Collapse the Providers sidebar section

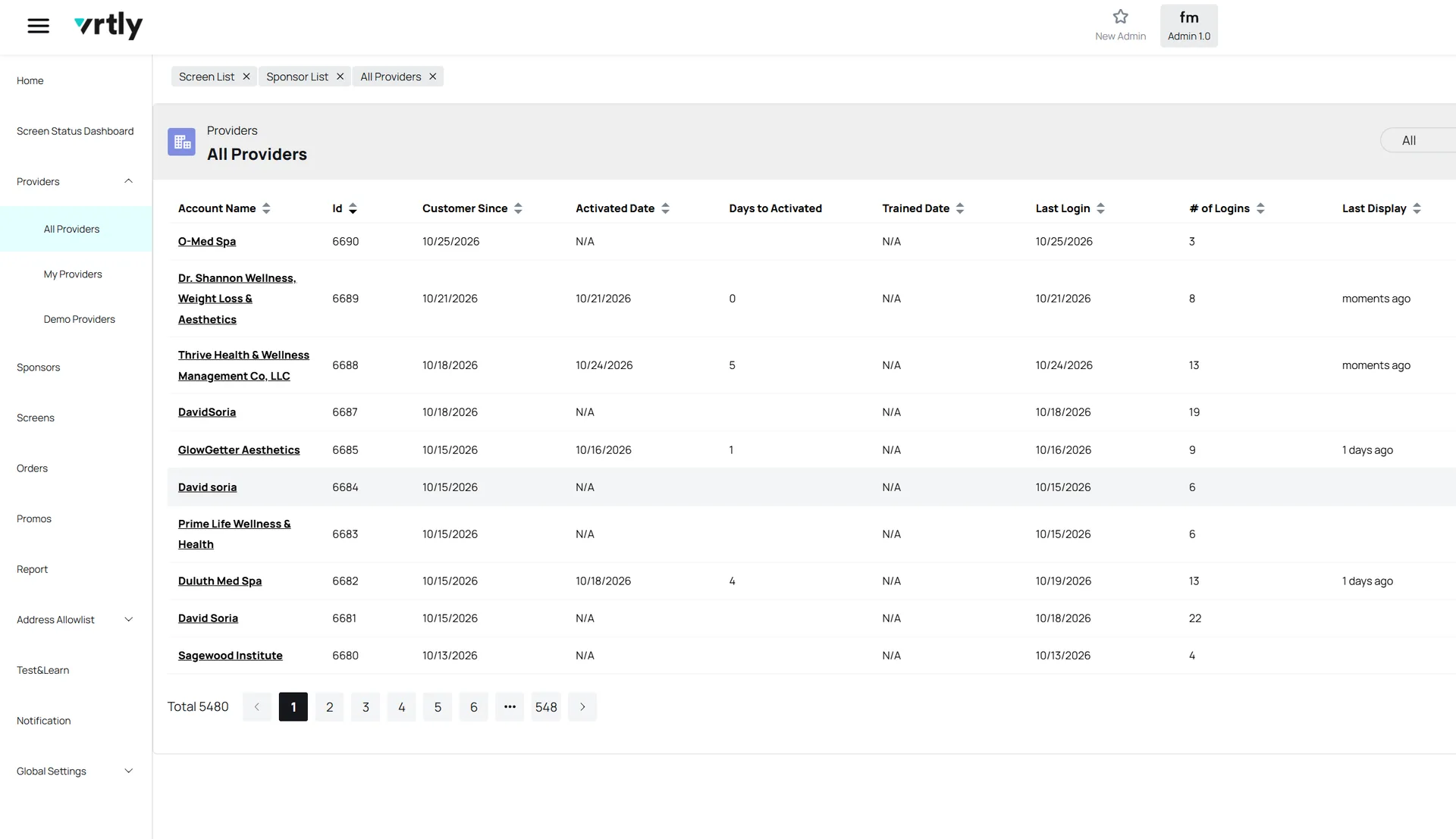tap(128, 181)
